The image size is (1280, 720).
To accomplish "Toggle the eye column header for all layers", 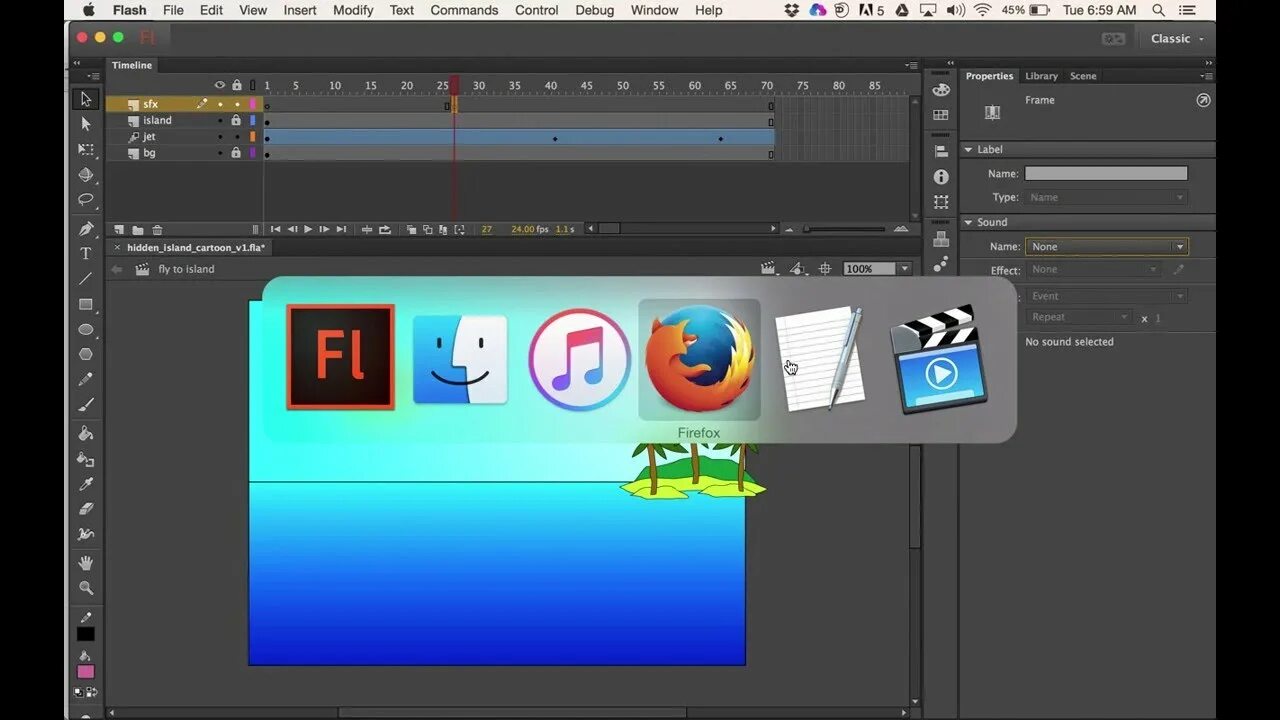I will (220, 85).
